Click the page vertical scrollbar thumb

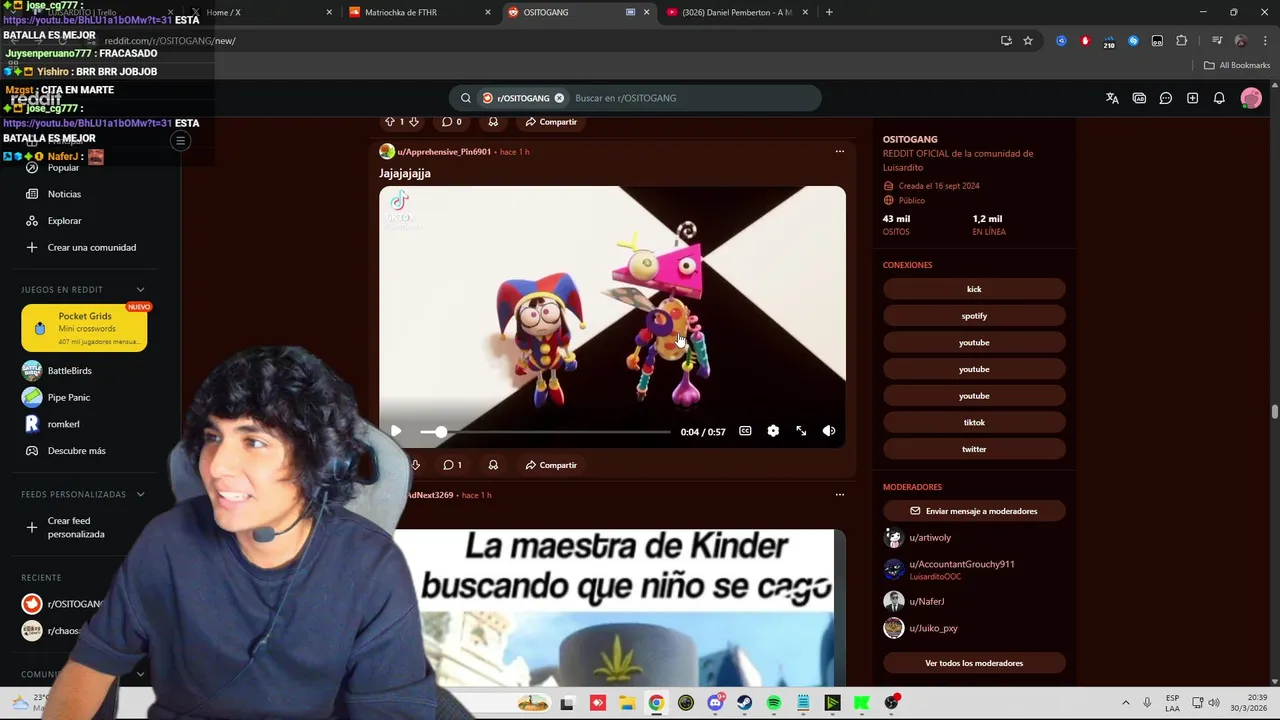1274,412
